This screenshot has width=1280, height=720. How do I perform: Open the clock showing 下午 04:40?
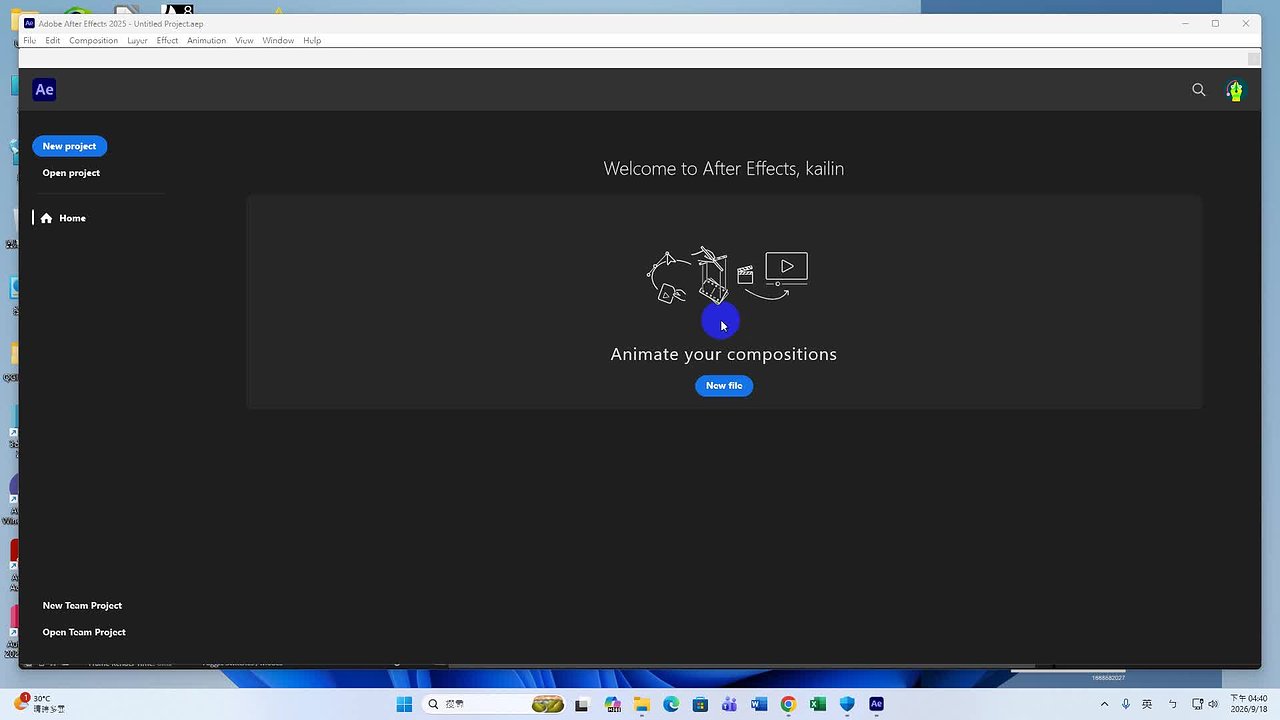1249,703
